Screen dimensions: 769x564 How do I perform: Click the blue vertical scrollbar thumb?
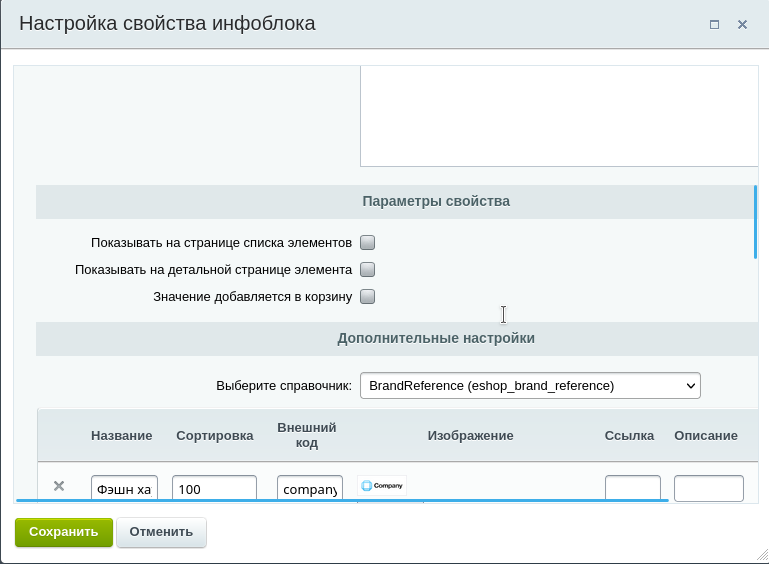coord(755,222)
